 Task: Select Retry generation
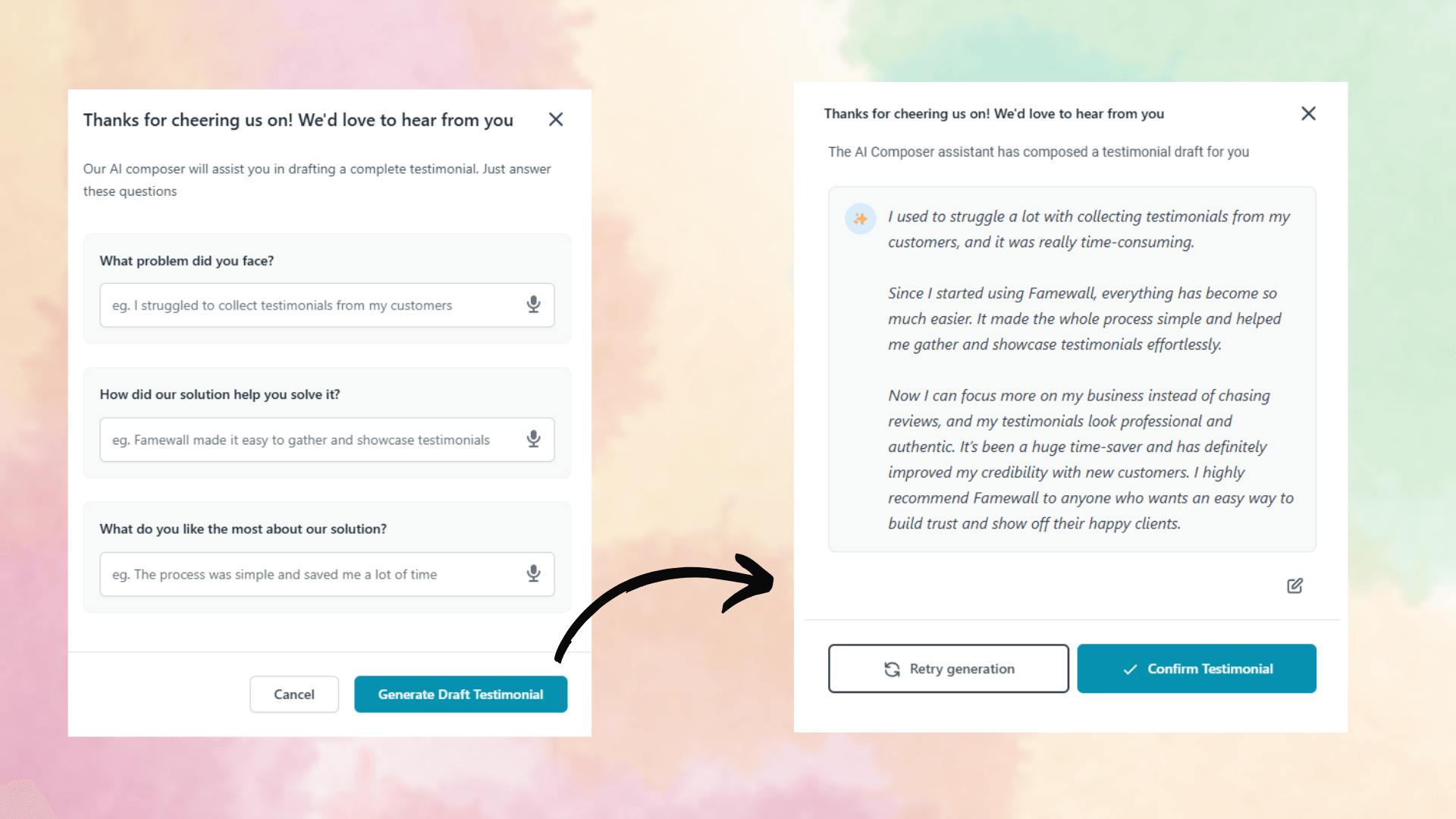coord(948,668)
